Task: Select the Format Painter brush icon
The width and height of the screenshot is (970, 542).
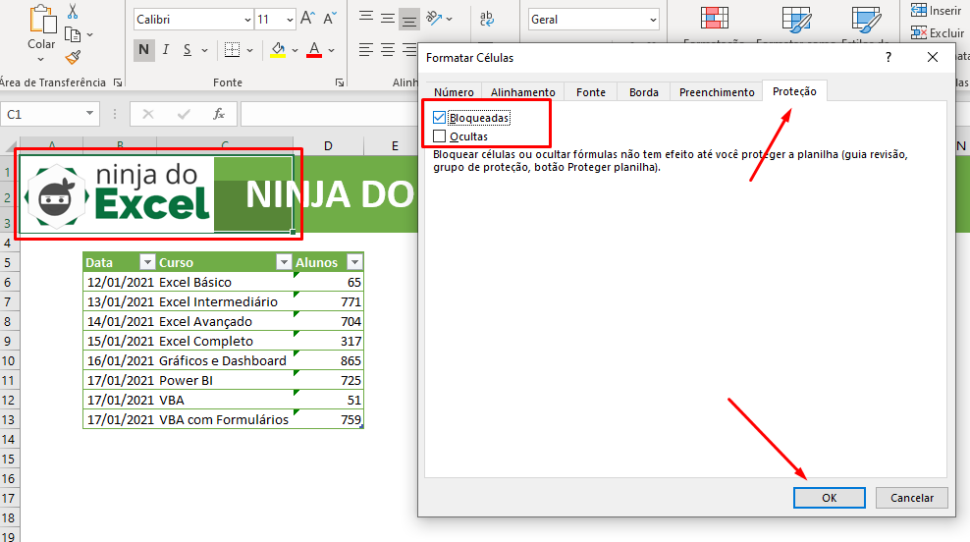Action: pos(73,58)
